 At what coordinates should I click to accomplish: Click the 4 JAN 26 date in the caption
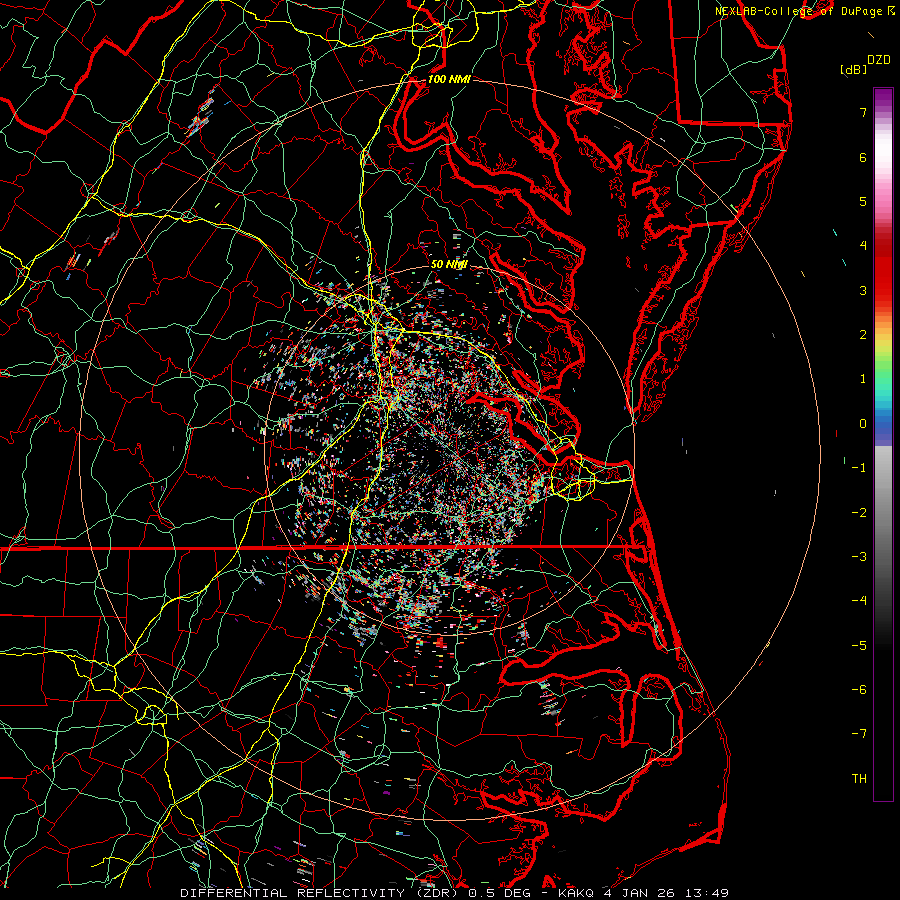tap(639, 893)
